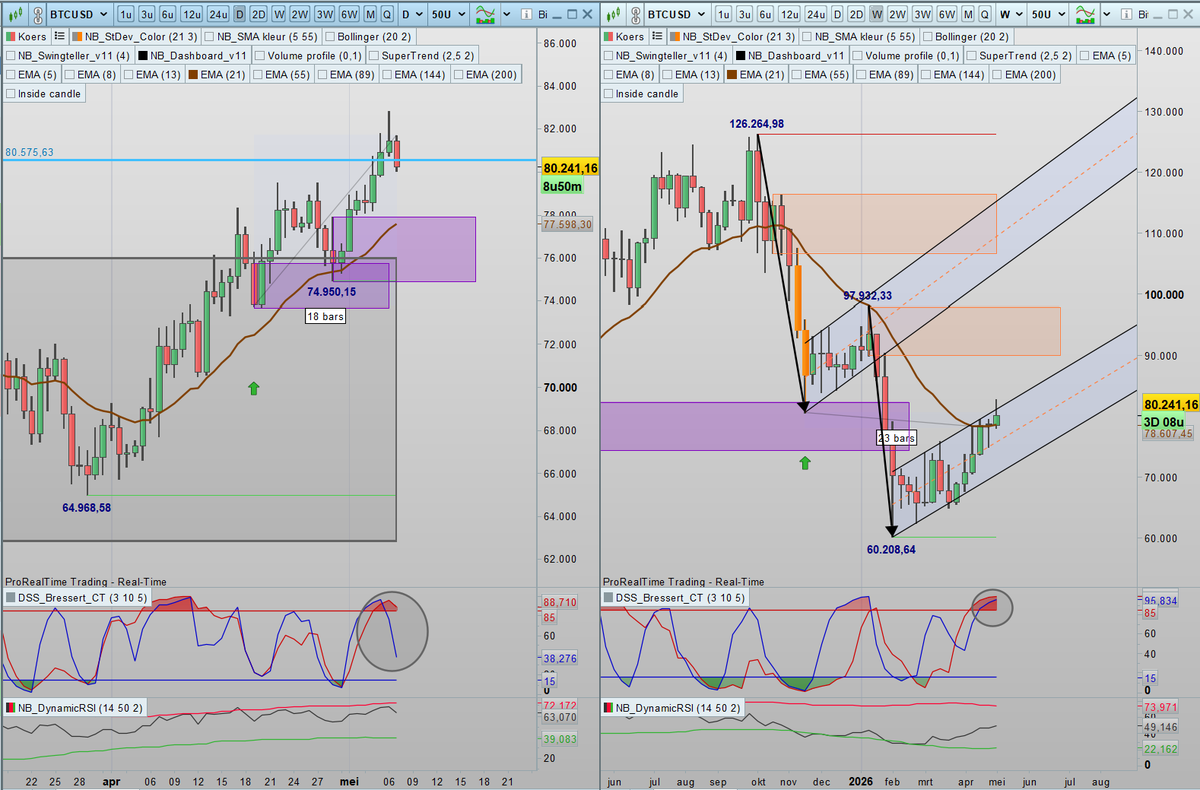Open chart style icon in weekly chart

click(615, 15)
